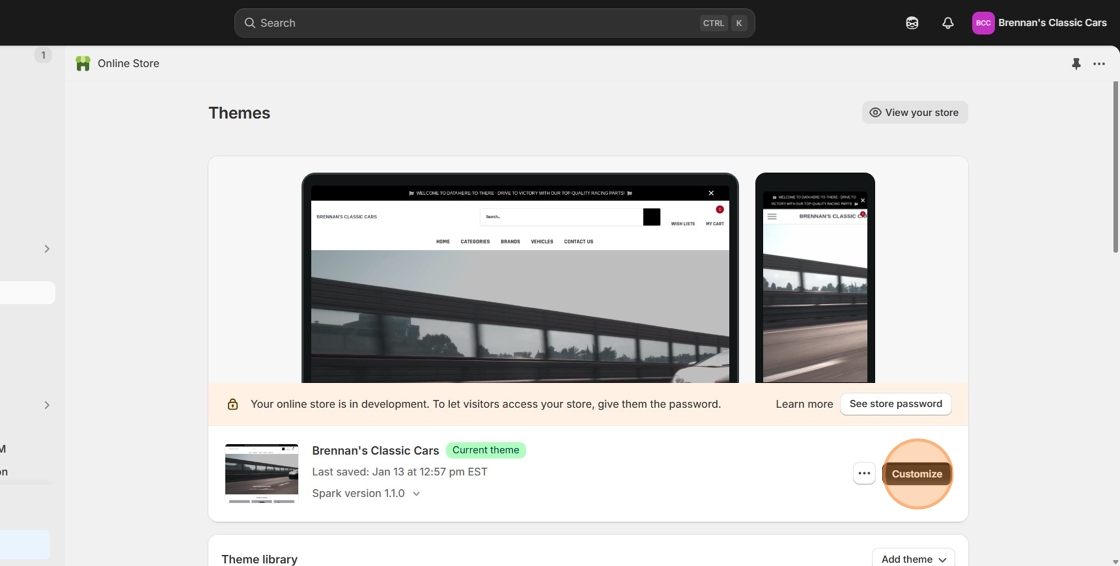The image size is (1120, 566).
Task: Open the Add theme dropdown
Action: point(914,559)
